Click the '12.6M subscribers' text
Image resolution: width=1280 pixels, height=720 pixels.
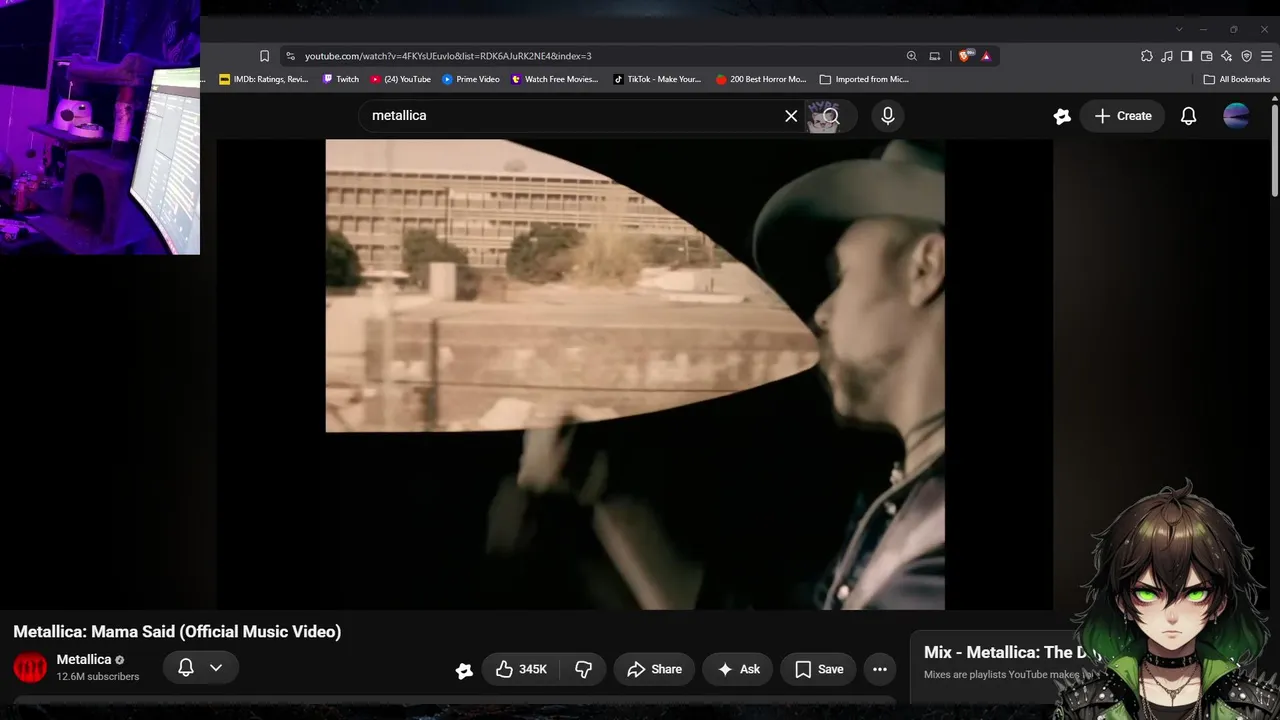pos(98,677)
